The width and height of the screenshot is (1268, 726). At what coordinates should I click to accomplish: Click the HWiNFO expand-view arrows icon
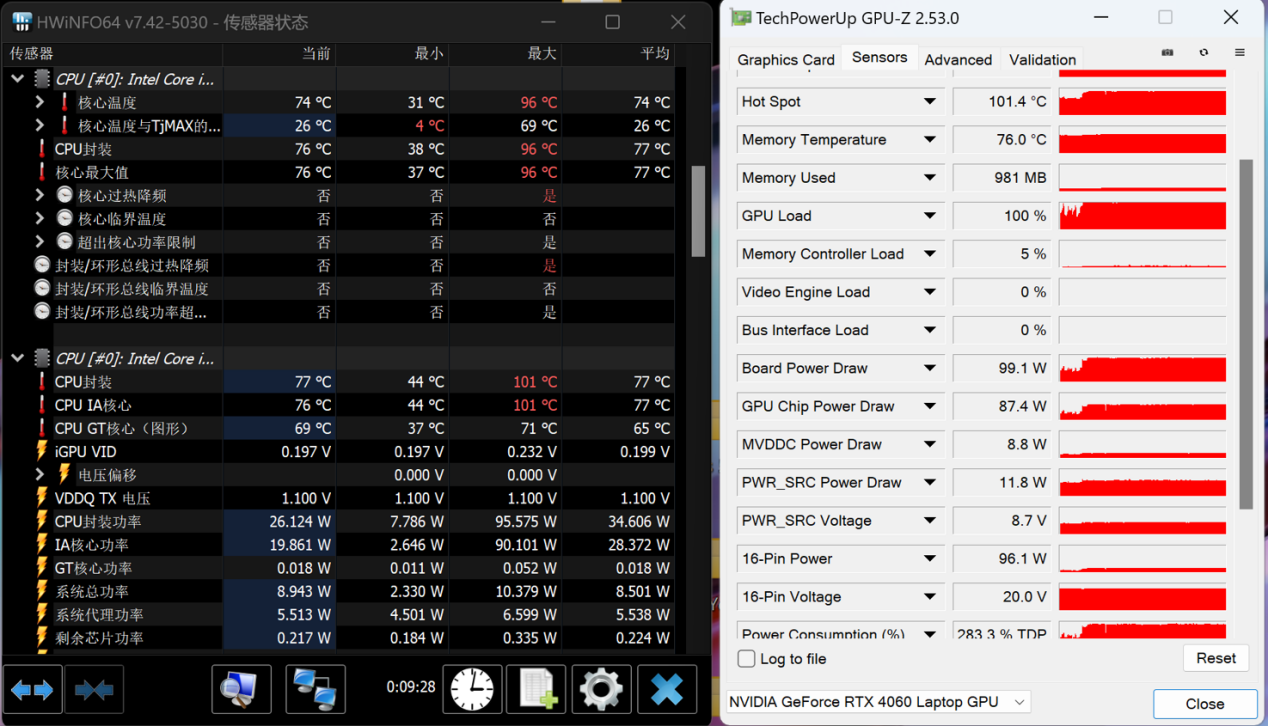click(x=32, y=690)
